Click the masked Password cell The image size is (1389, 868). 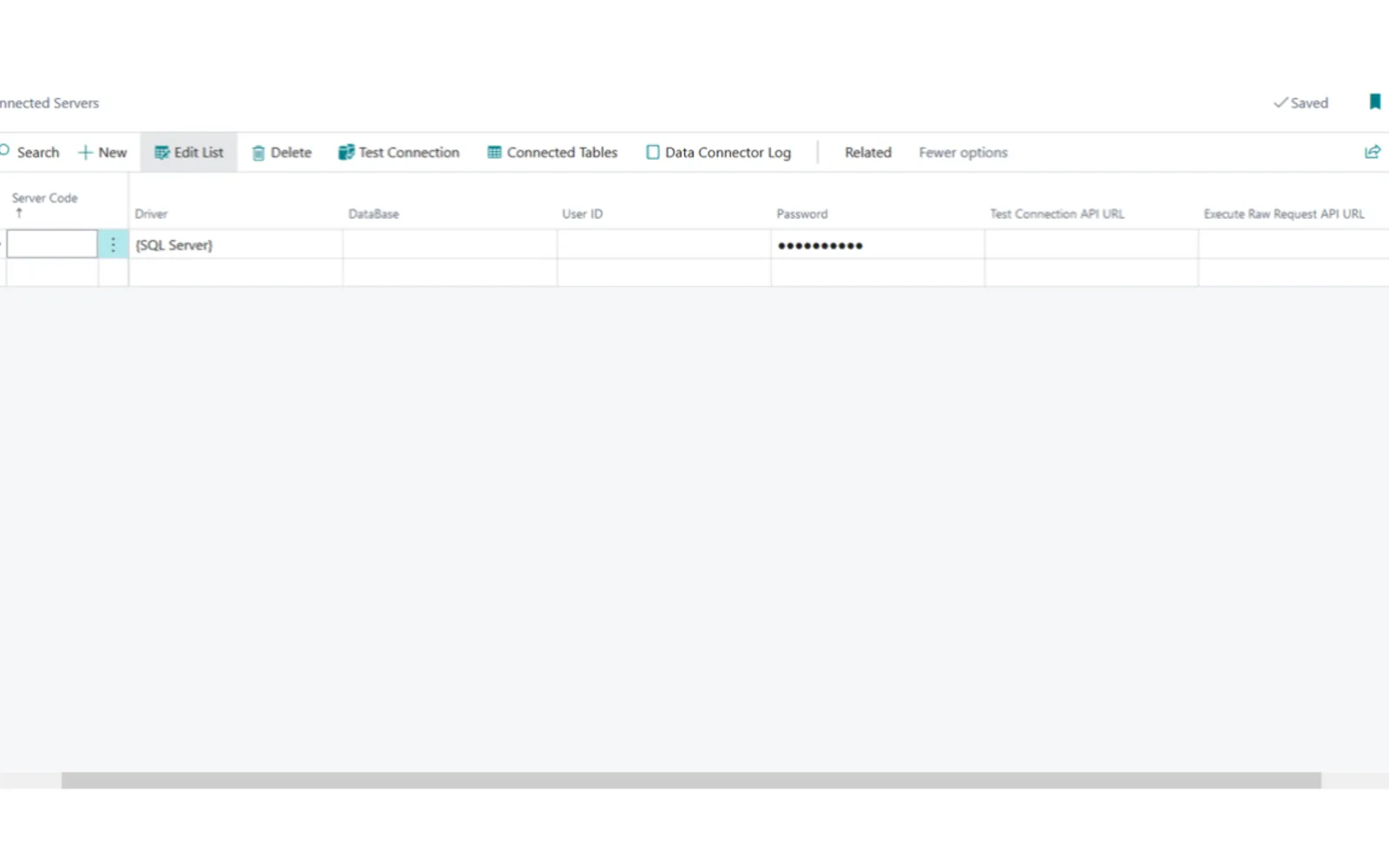click(x=878, y=245)
